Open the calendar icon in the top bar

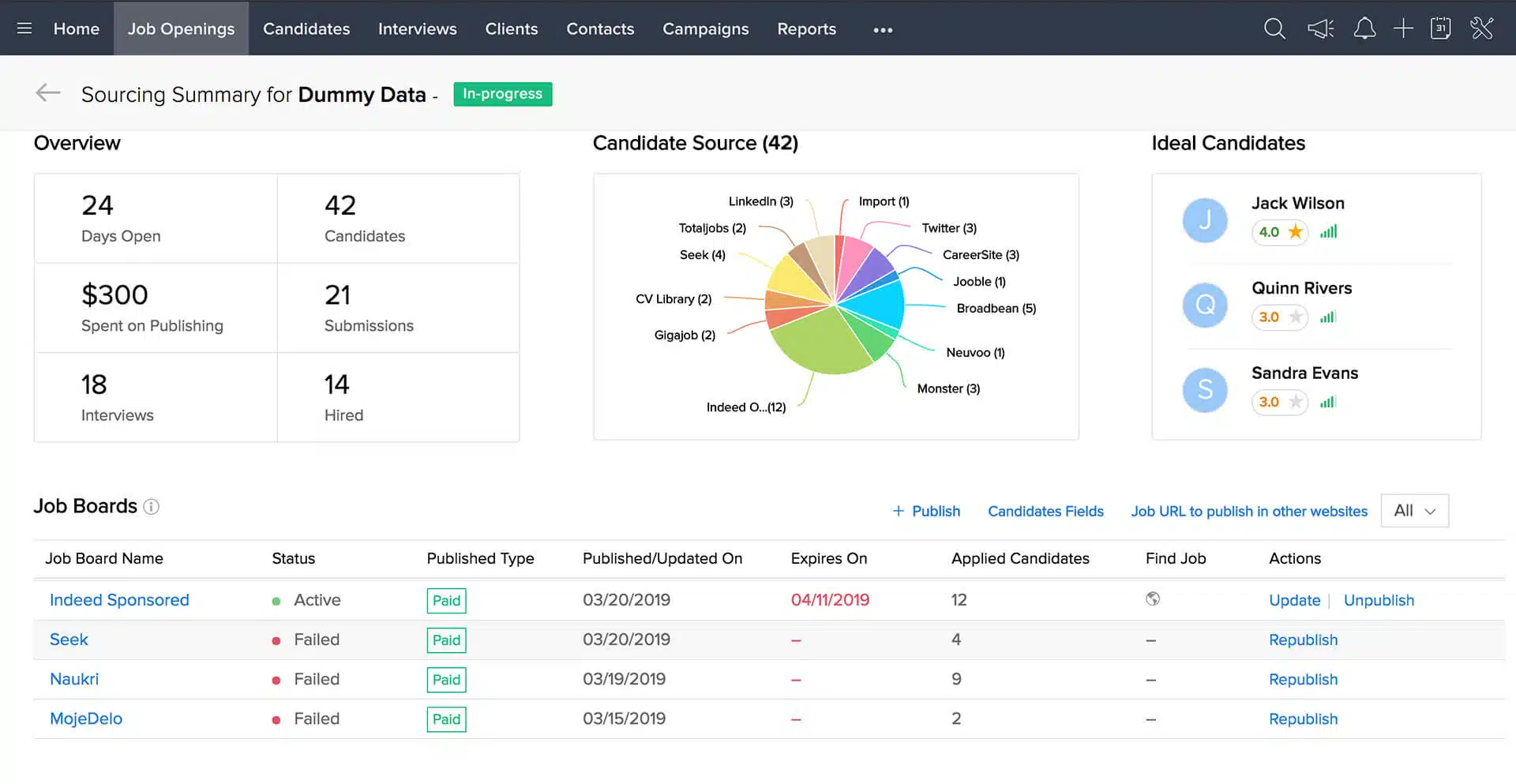click(x=1440, y=28)
